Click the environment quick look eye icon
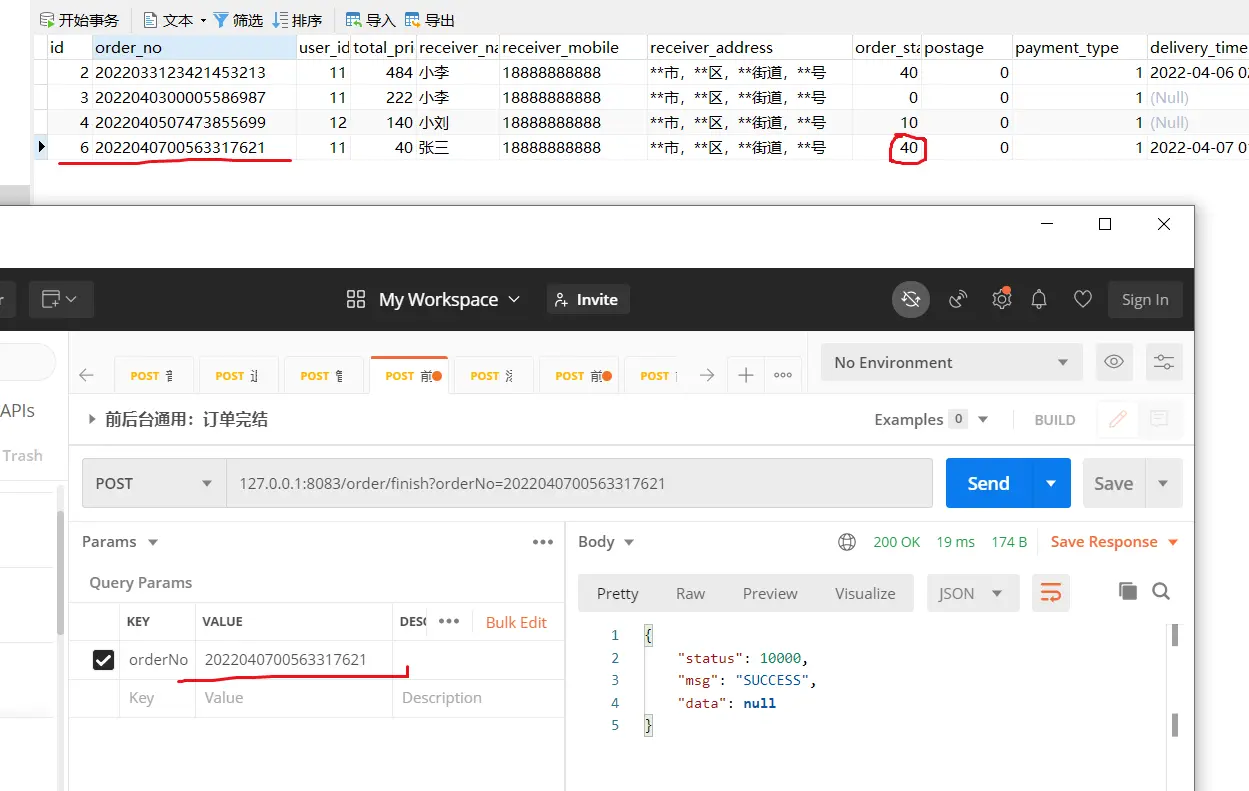The image size is (1249, 791). tap(1114, 362)
